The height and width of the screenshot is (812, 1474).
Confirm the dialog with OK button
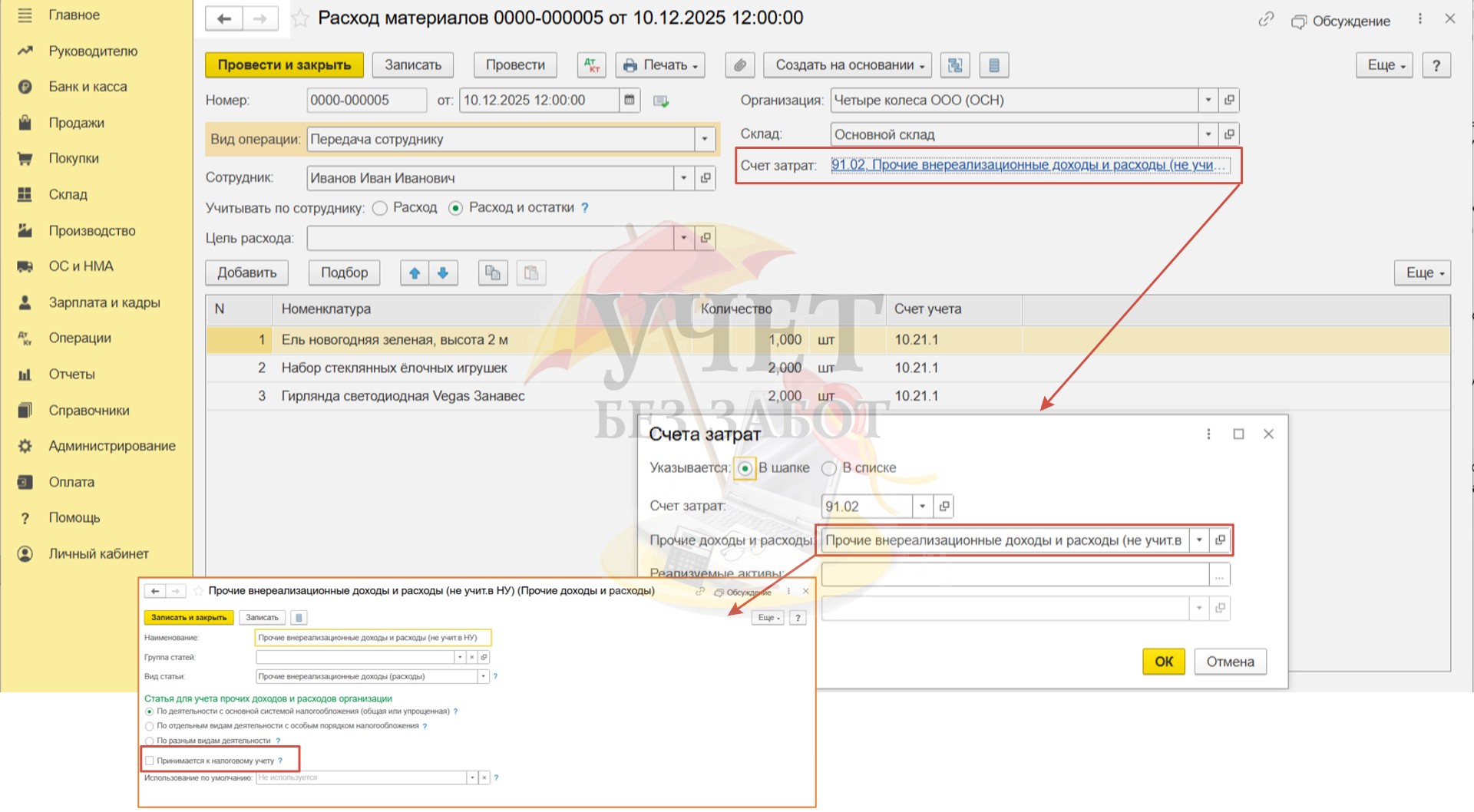(x=1163, y=662)
